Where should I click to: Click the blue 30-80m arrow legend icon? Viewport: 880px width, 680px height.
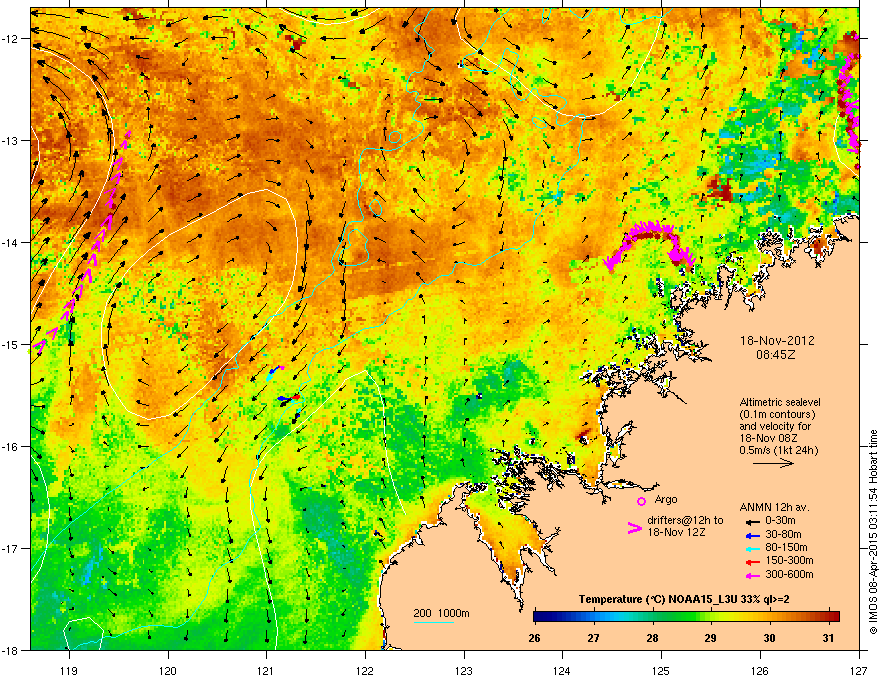point(752,535)
